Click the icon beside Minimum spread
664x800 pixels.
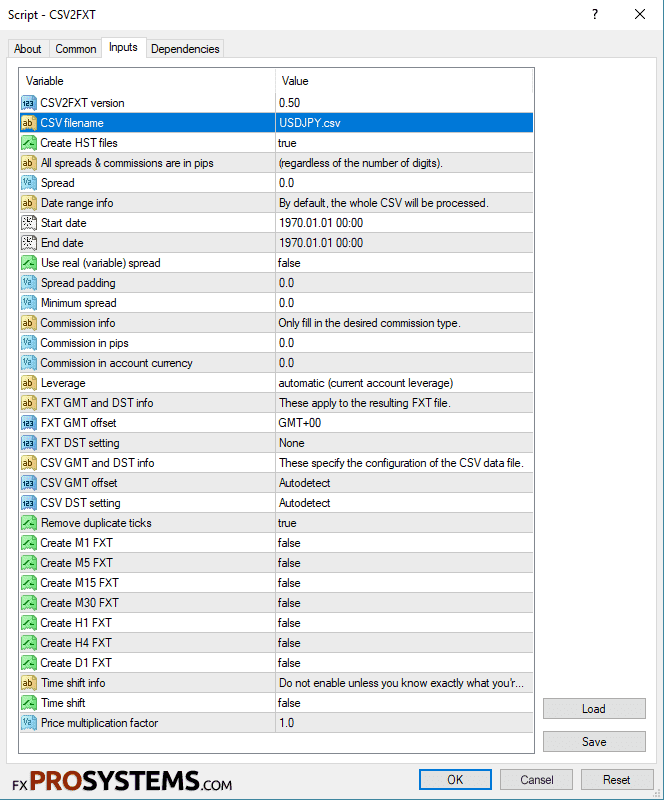[x=29, y=303]
